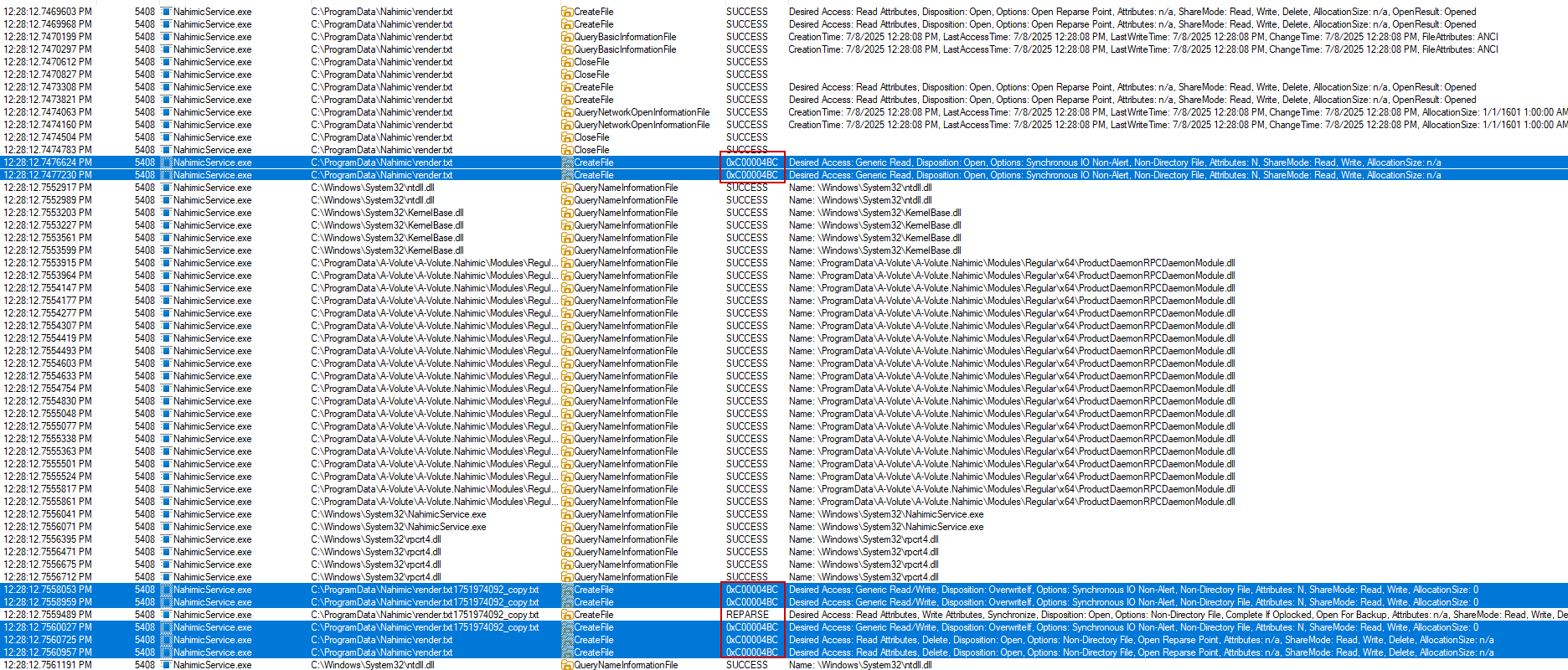Click the QueryBasicInformationFile icon at 12:28:12.7470199

[x=567, y=37]
